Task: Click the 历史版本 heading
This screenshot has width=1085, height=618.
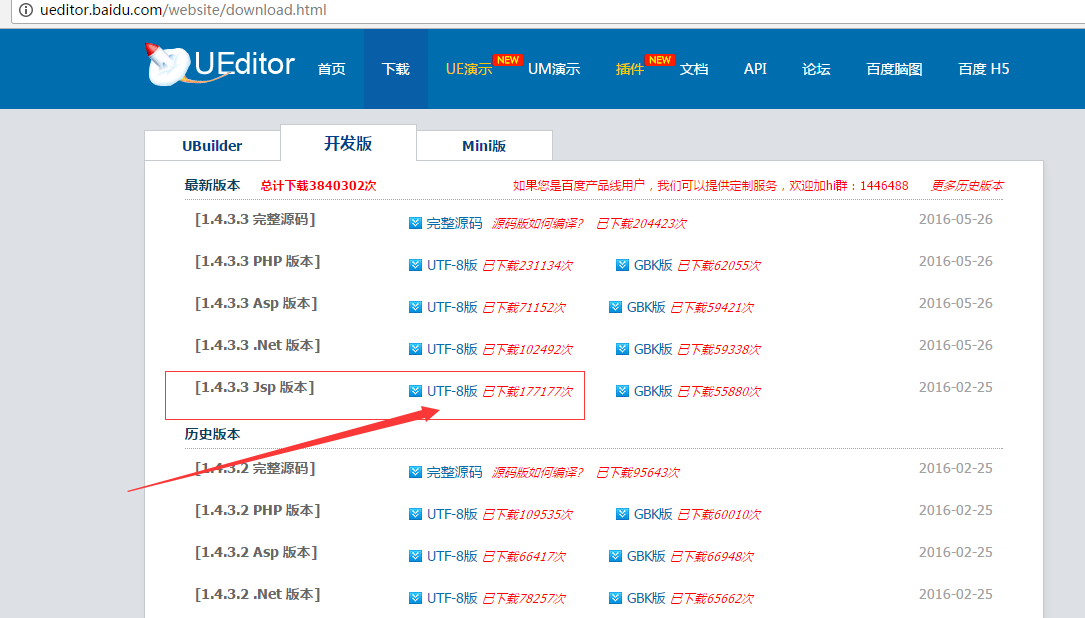Action: [212, 434]
